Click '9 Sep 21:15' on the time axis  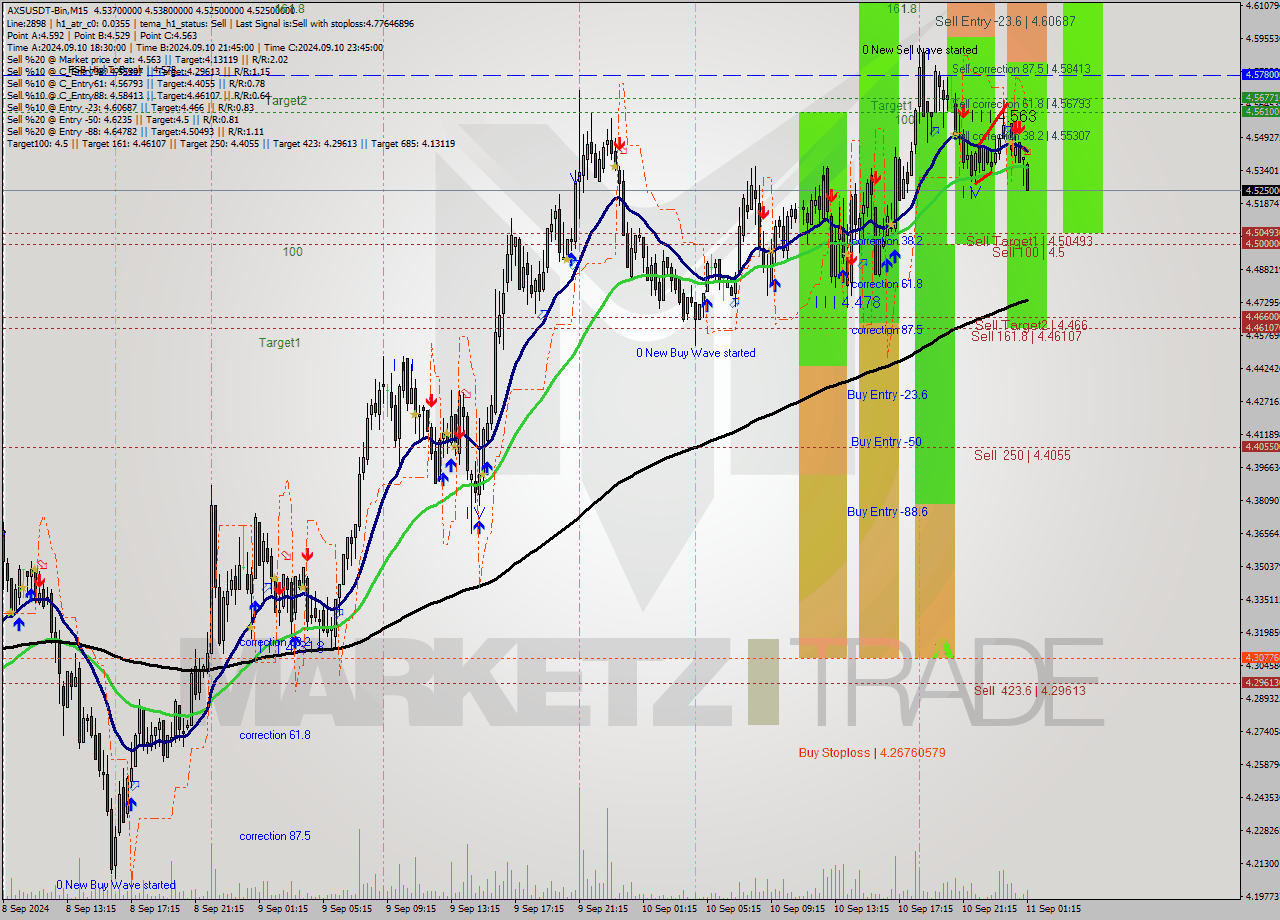point(605,909)
